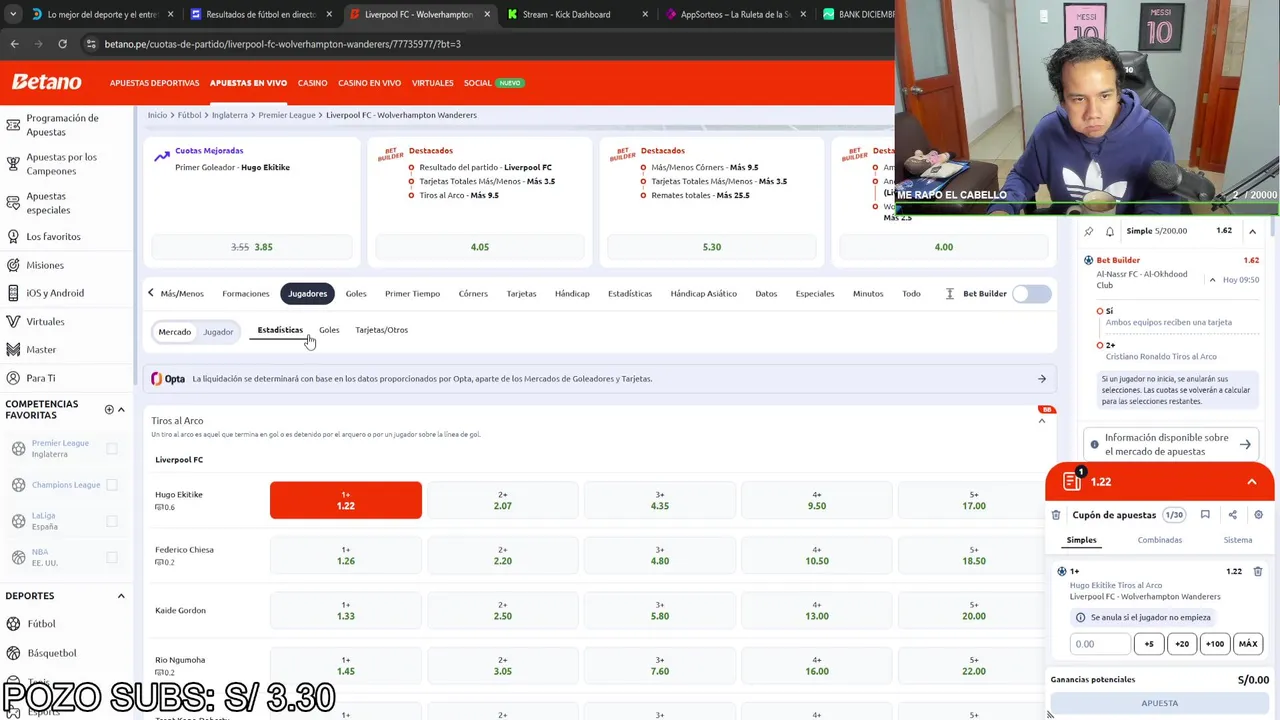Image resolution: width=1280 pixels, height=720 pixels.
Task: Click the browser reload icon
Action: point(62,44)
